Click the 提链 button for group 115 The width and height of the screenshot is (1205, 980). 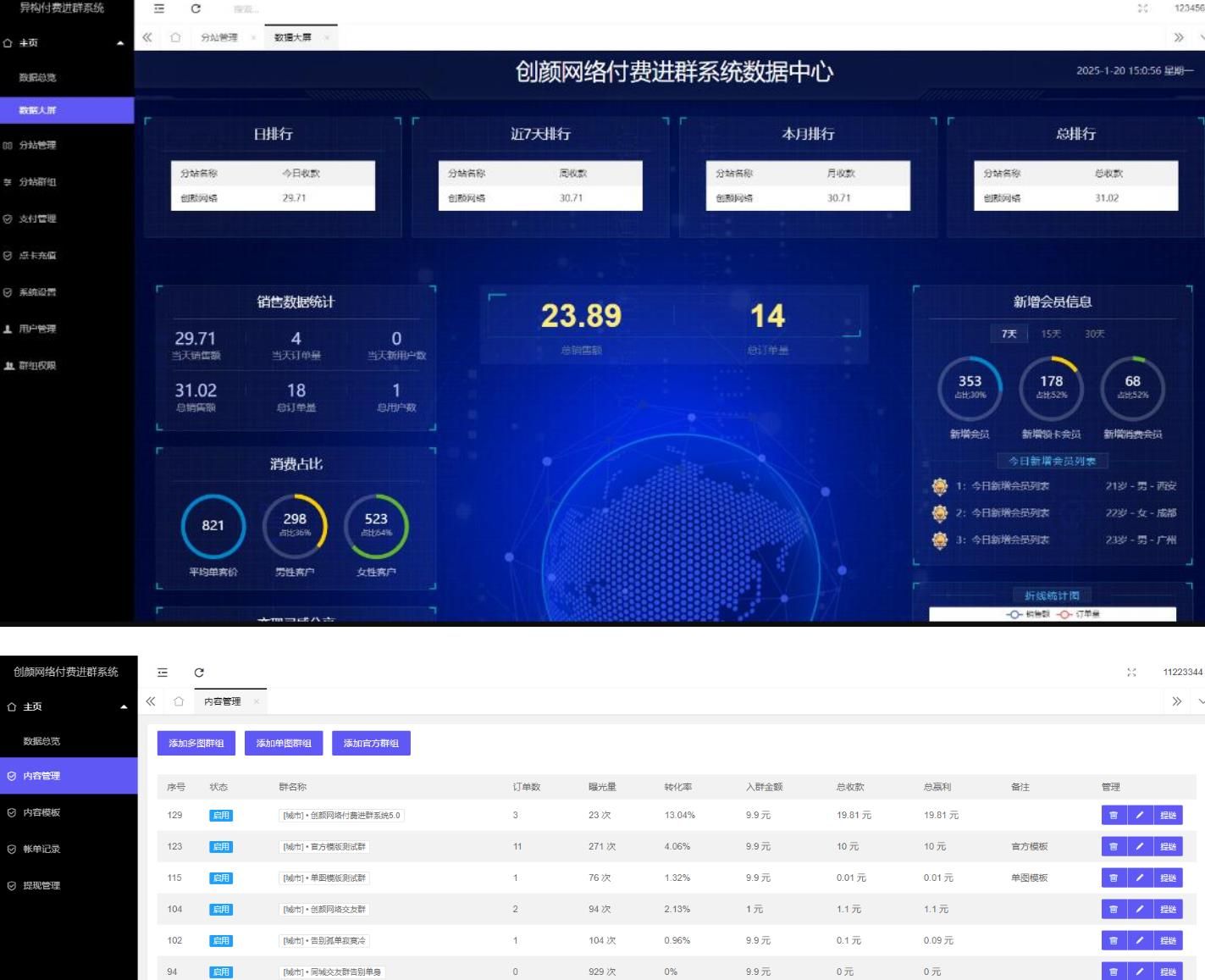[1169, 877]
